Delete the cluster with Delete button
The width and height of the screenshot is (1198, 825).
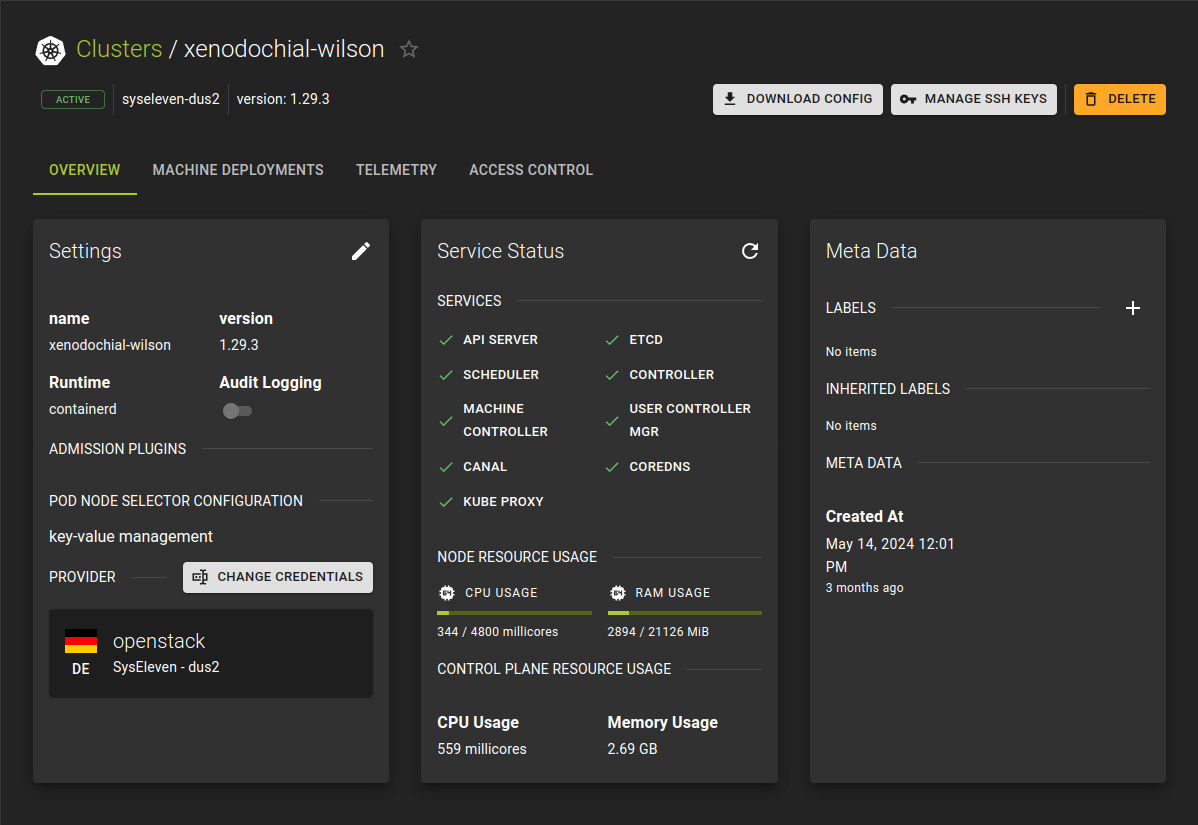[x=1119, y=99]
